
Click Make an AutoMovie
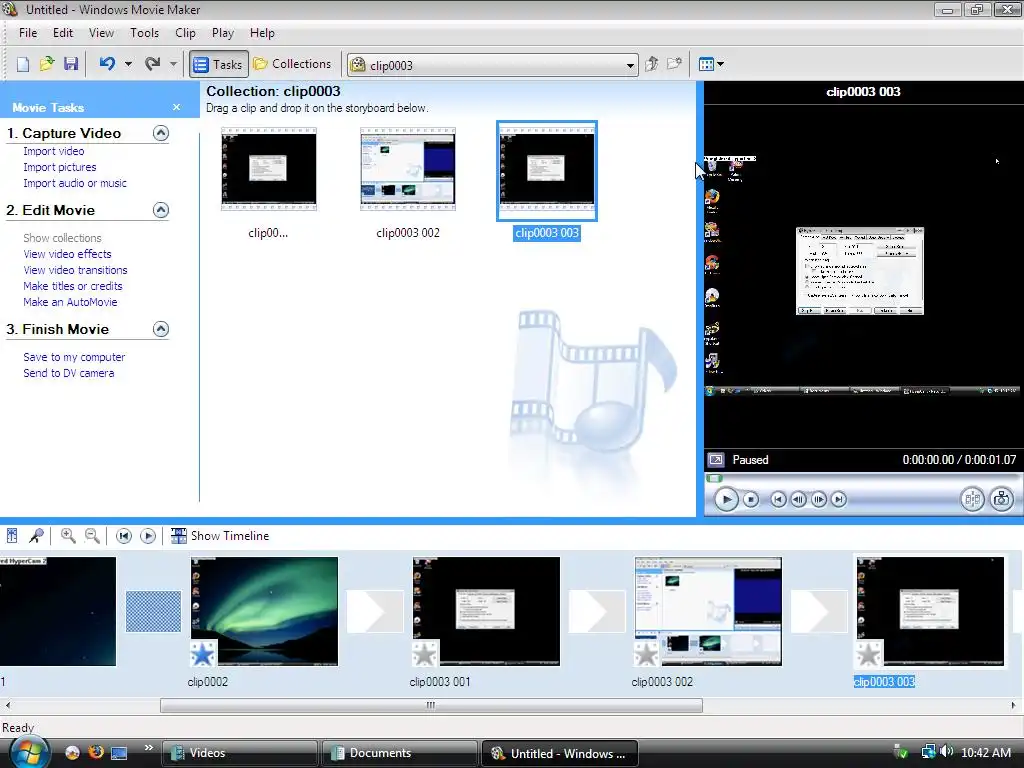(x=70, y=302)
